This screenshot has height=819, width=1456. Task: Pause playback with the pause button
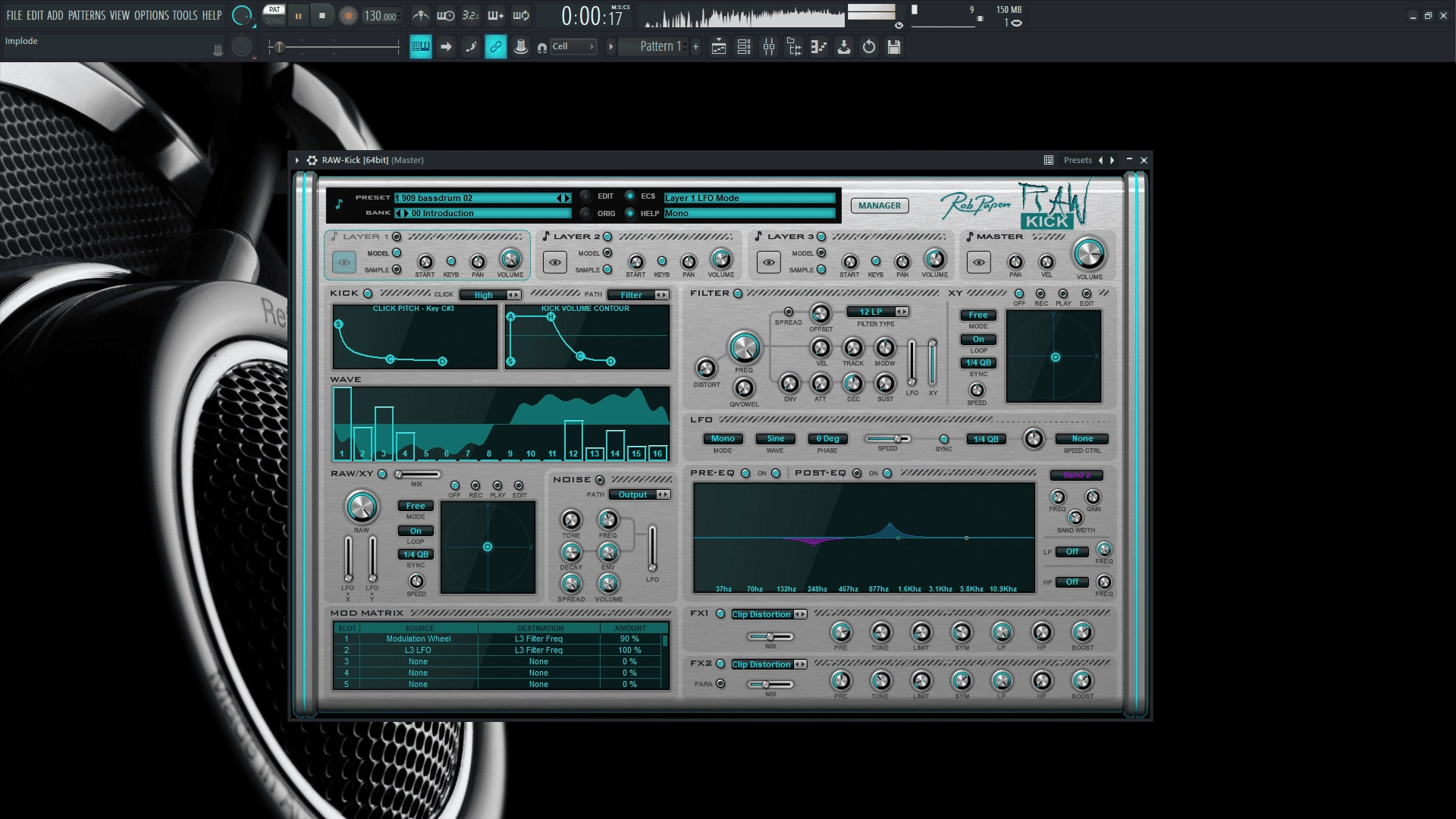click(298, 16)
